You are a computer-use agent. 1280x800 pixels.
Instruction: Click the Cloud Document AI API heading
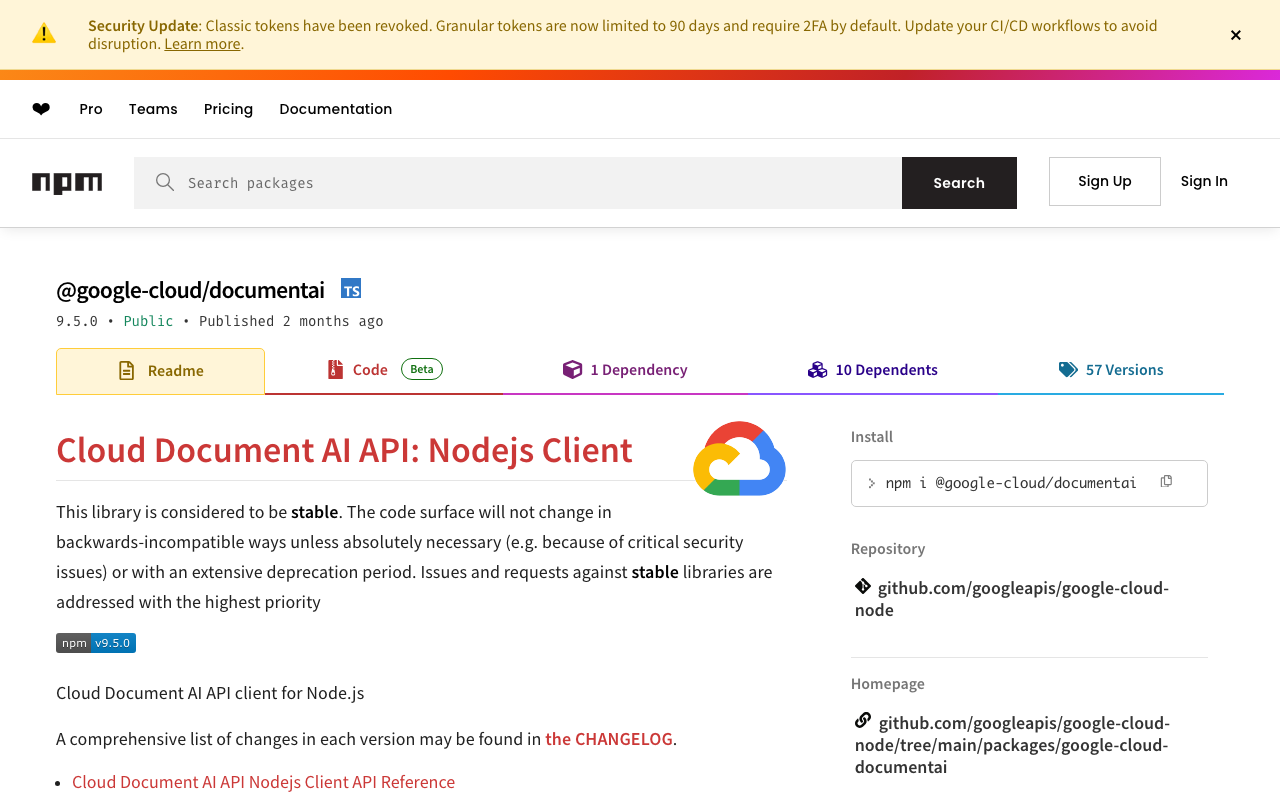[344, 450]
